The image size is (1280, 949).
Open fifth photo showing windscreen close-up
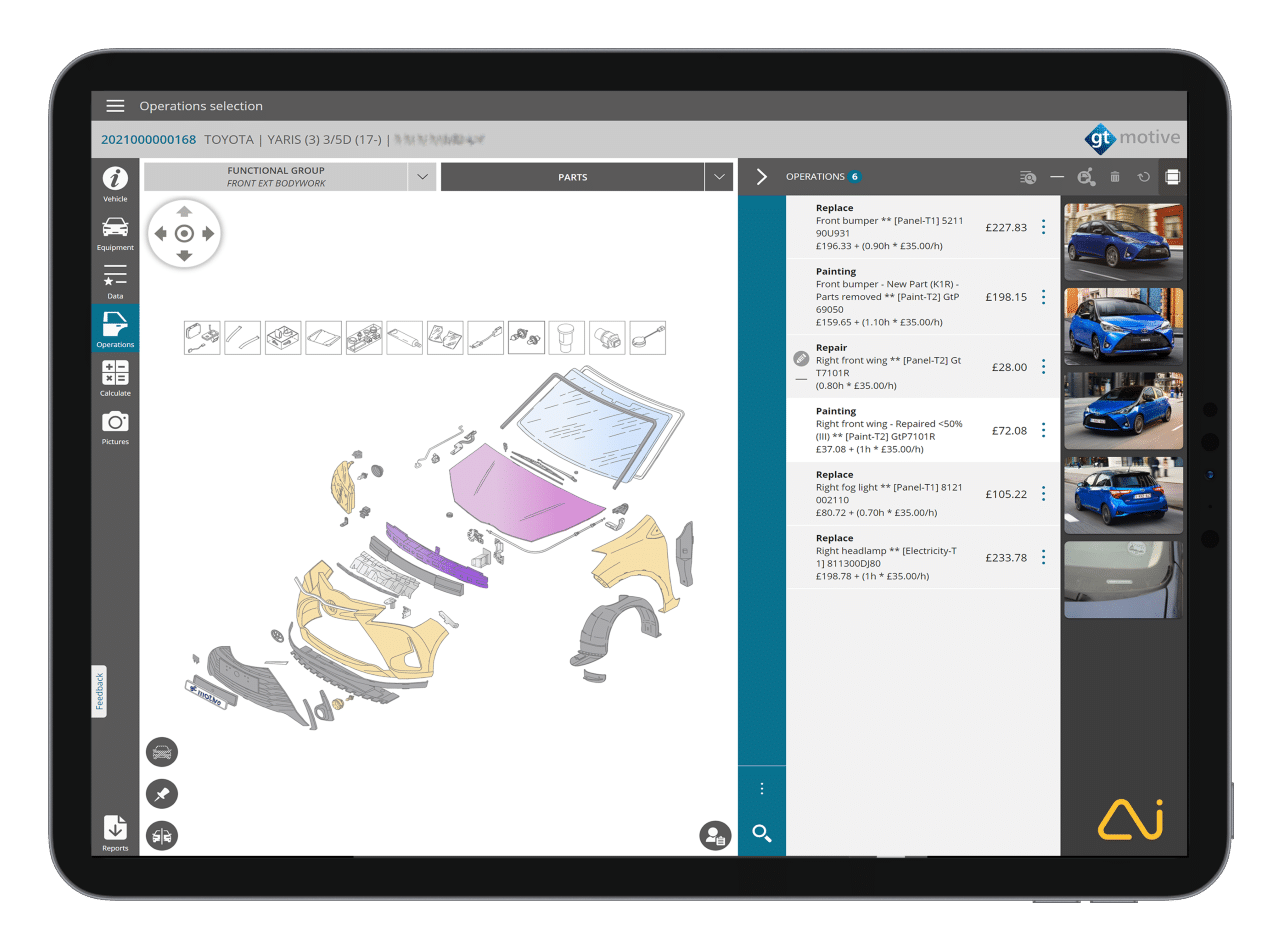click(x=1124, y=579)
